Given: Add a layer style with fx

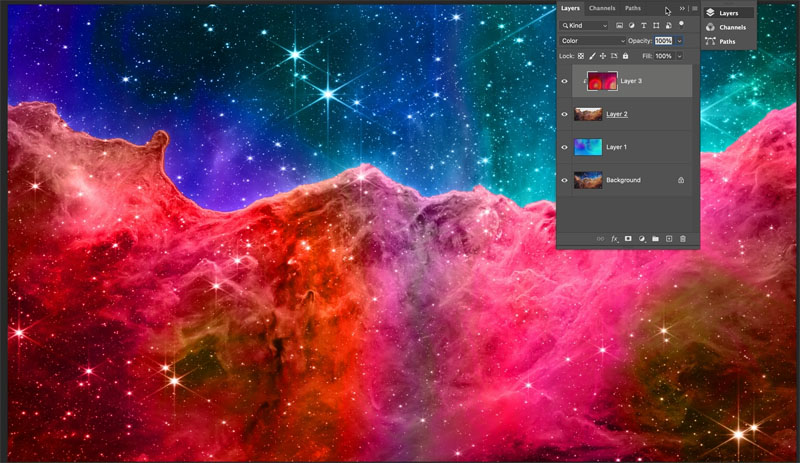Looking at the screenshot, I should click(x=615, y=239).
